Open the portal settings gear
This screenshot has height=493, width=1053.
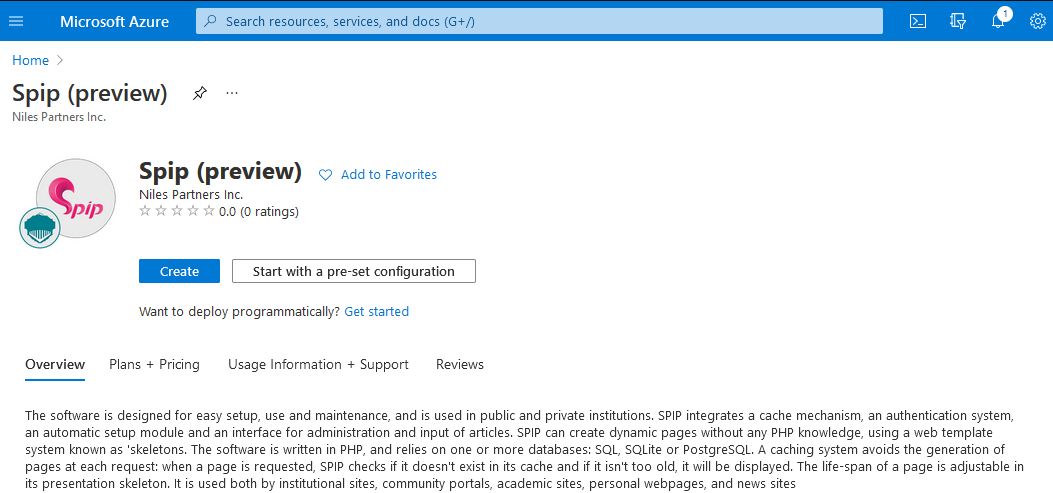[1037, 21]
